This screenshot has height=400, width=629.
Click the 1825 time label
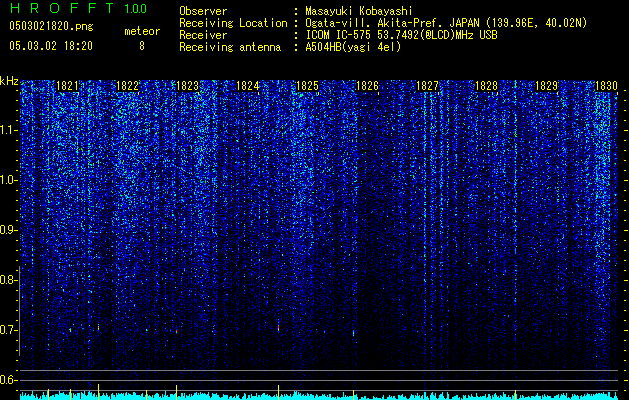click(307, 86)
